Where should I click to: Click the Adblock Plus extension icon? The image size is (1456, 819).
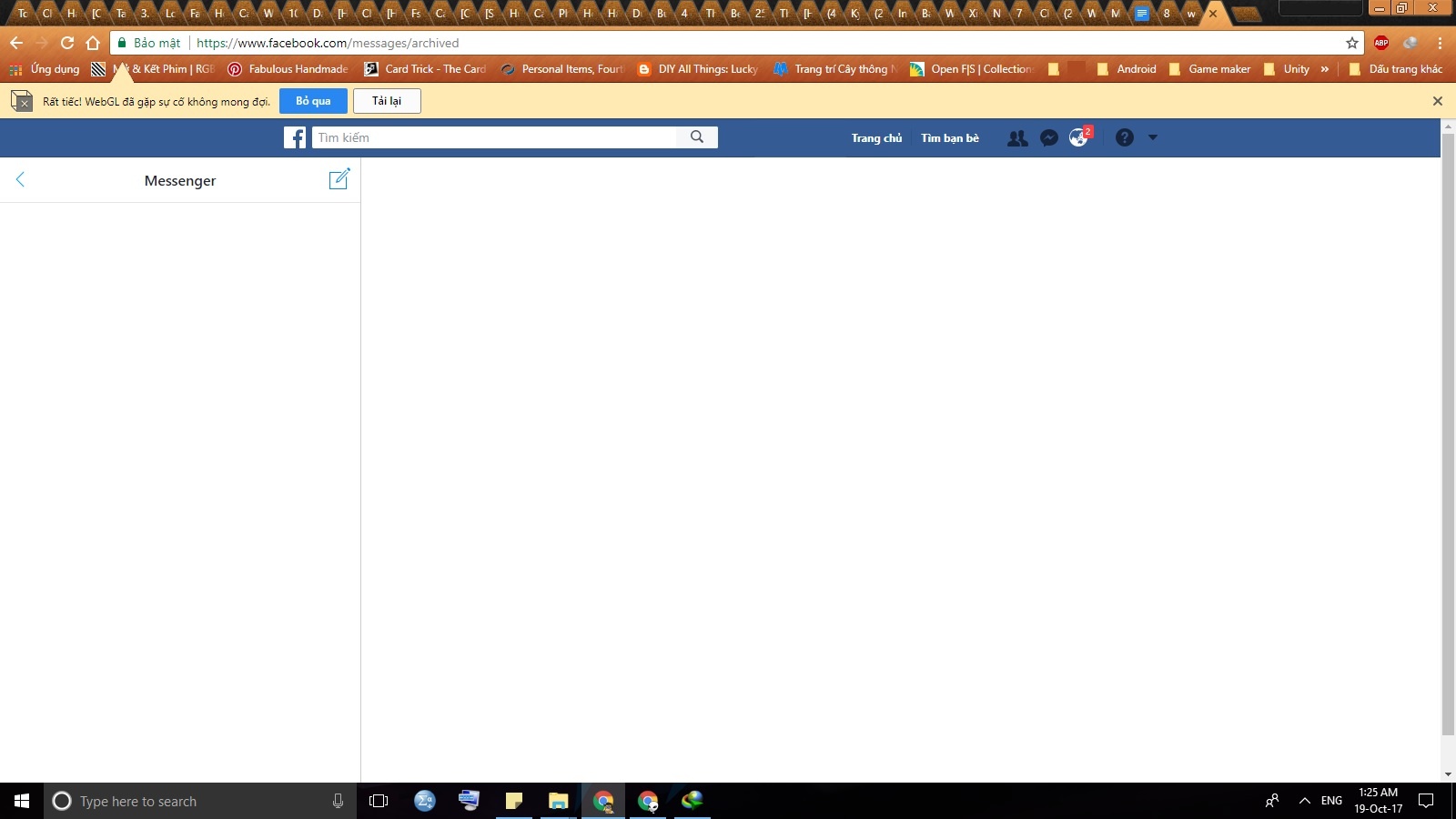[x=1381, y=43]
